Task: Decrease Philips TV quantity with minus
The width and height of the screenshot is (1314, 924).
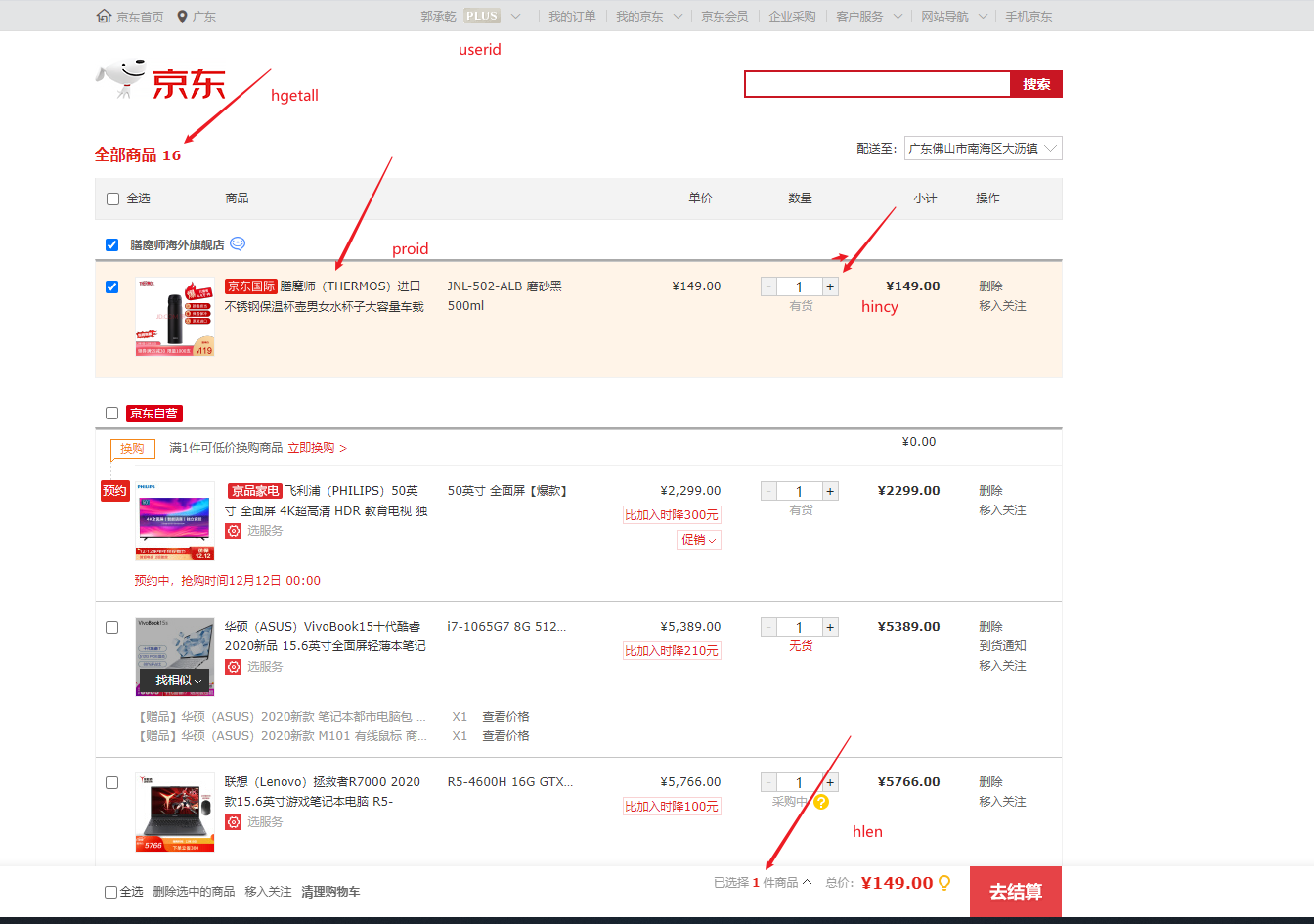Action: pyautogui.click(x=769, y=491)
